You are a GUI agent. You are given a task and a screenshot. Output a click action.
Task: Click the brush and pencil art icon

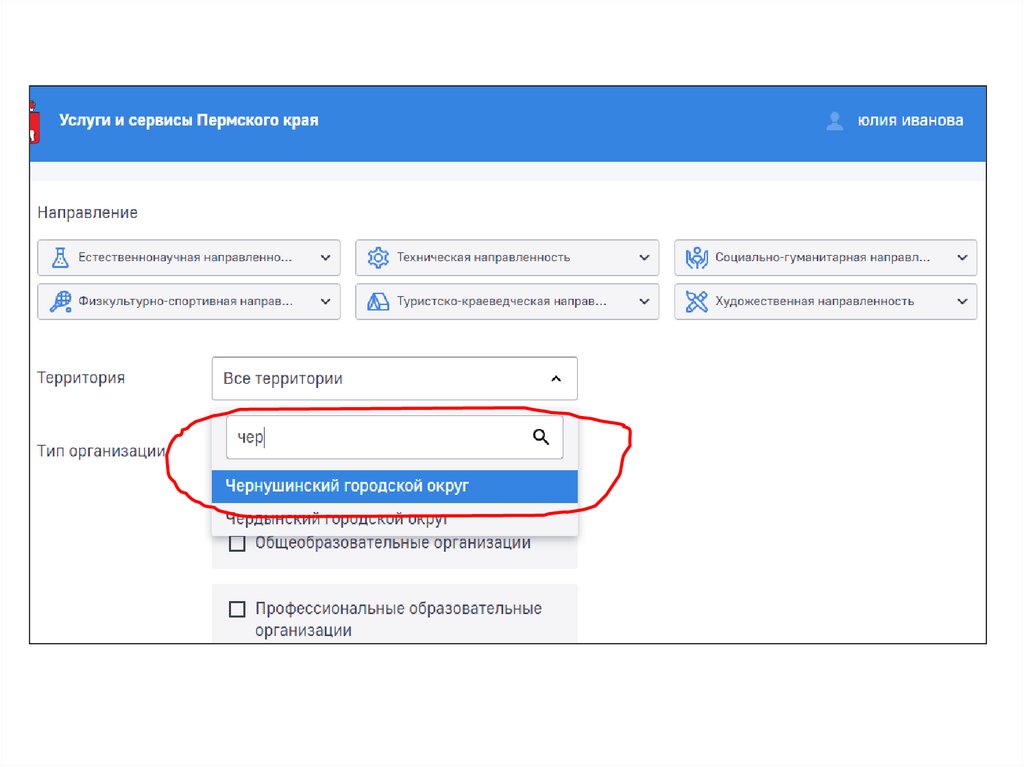[696, 301]
